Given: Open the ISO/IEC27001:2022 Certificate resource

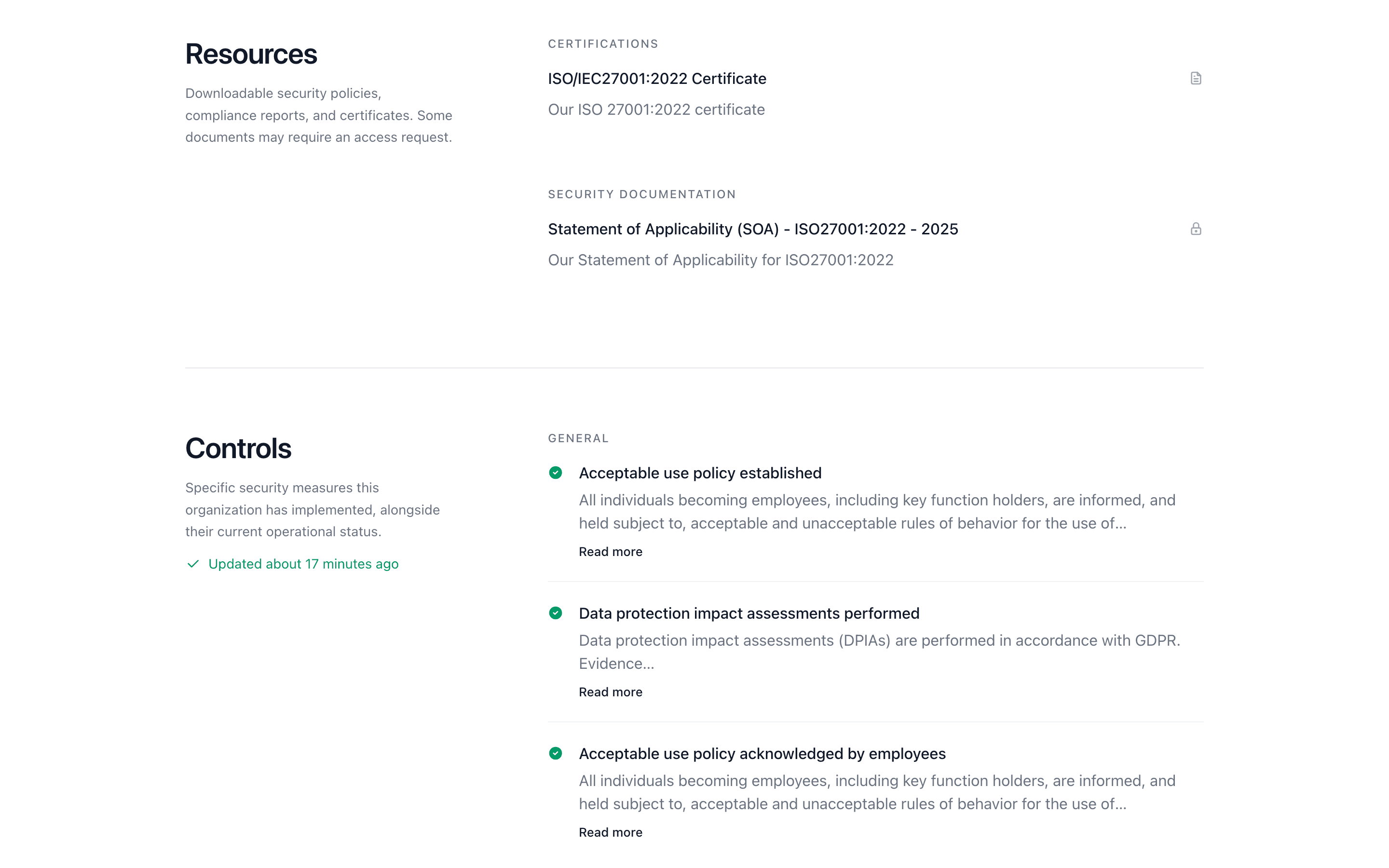Looking at the screenshot, I should (x=656, y=79).
